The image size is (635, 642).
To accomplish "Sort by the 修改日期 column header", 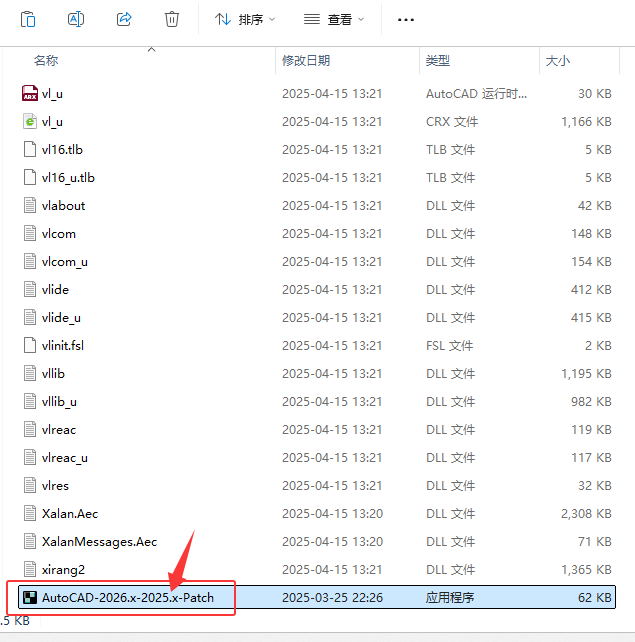I will (x=306, y=61).
